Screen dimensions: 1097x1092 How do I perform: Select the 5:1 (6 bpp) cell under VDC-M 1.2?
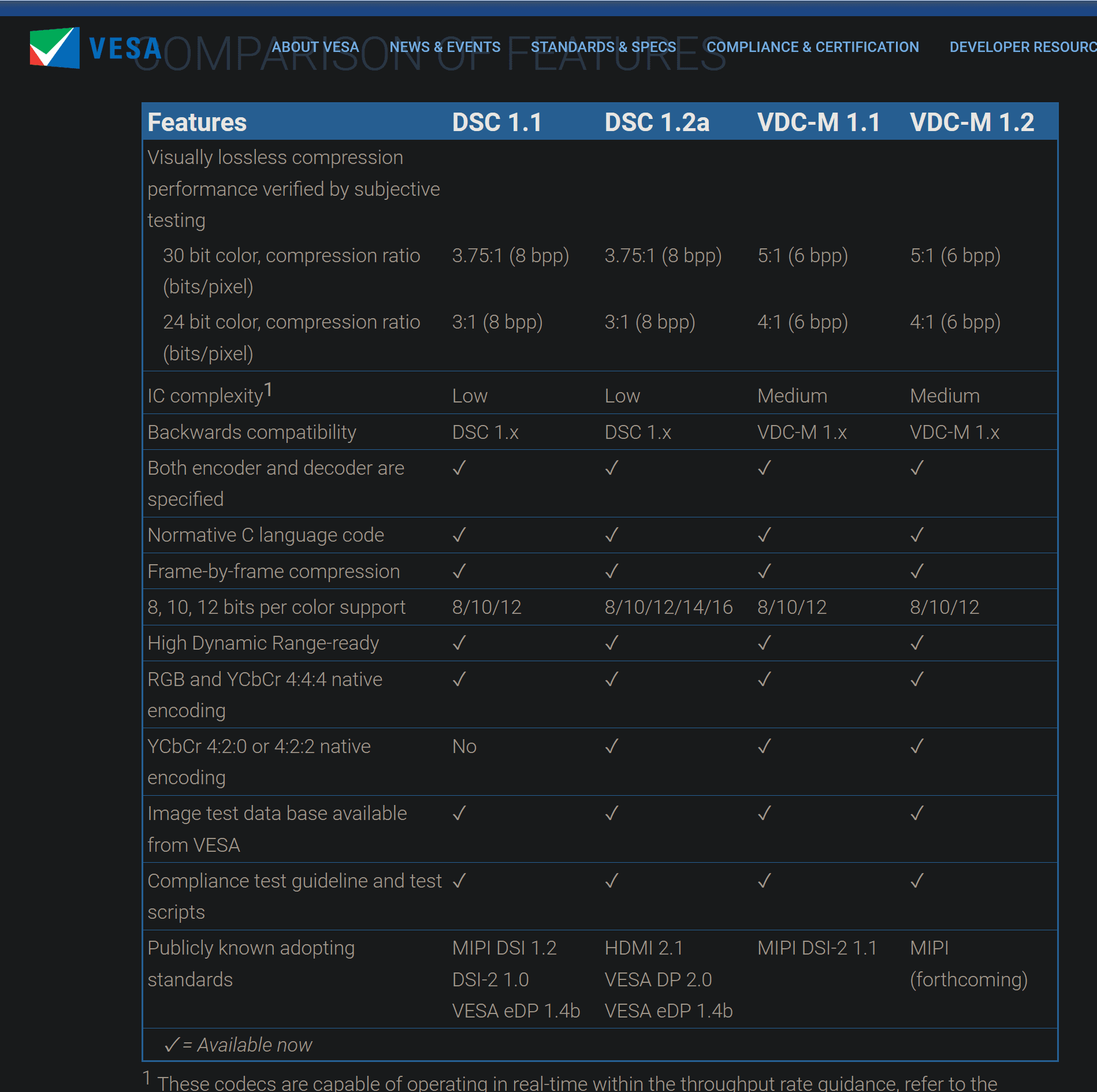[x=955, y=255]
